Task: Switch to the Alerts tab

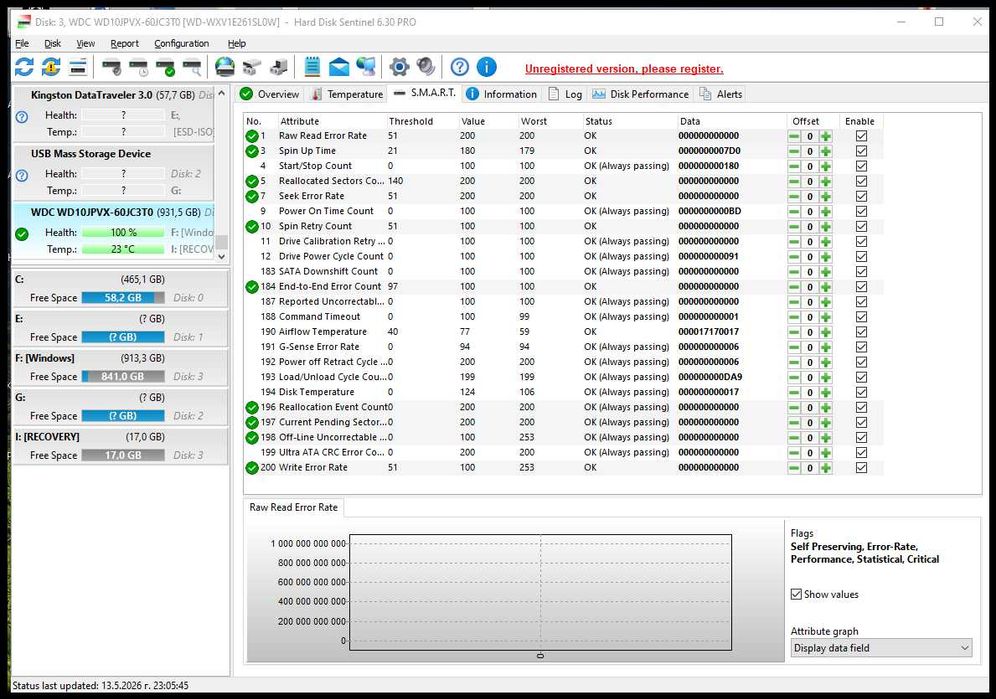Action: 721,94
